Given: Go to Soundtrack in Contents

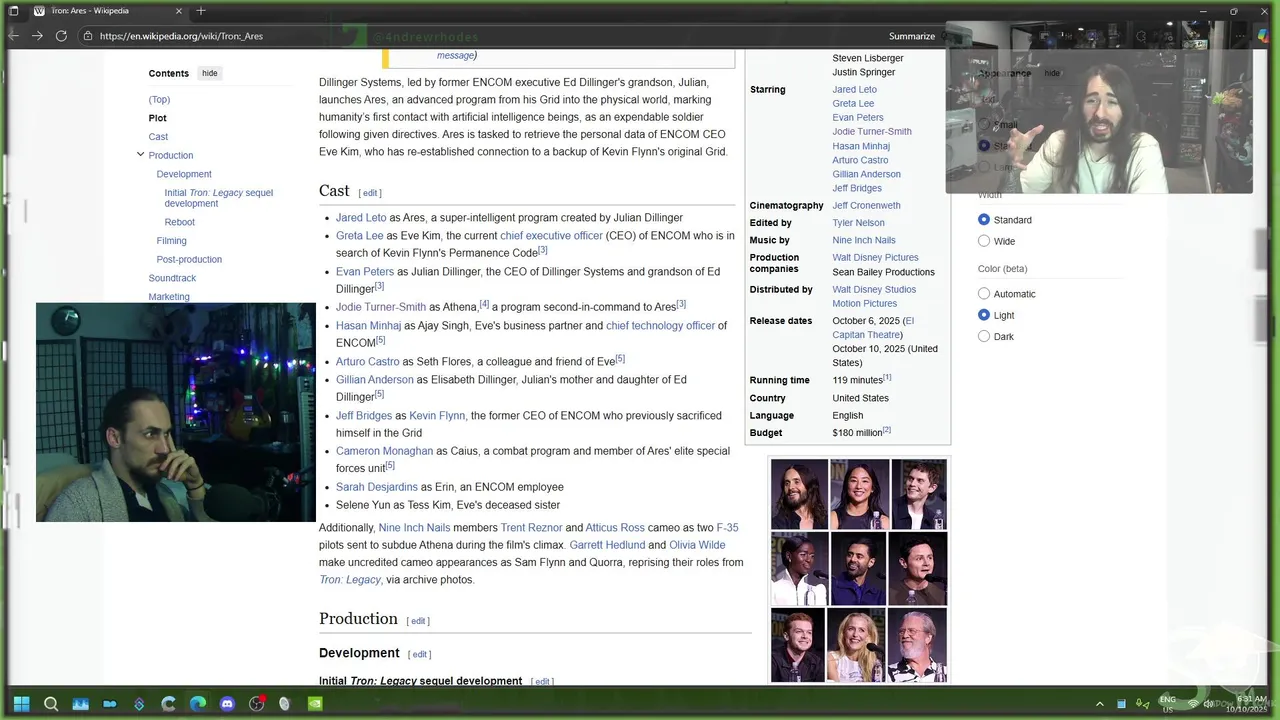Looking at the screenshot, I should coord(172,278).
